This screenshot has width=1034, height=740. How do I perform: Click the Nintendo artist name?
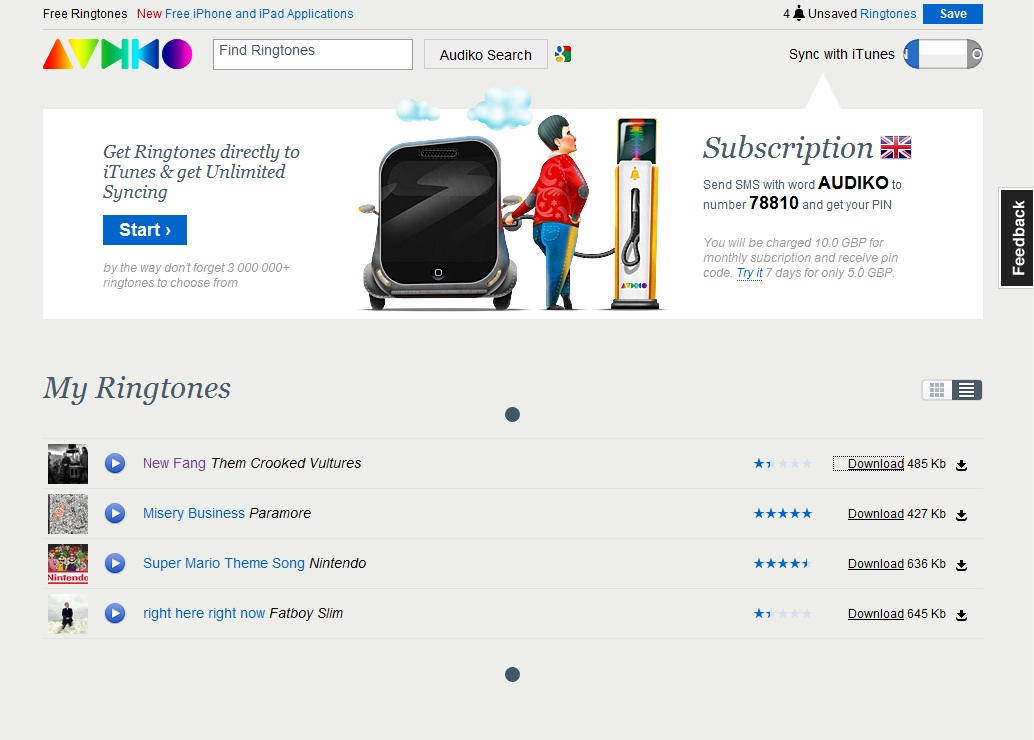coord(338,563)
